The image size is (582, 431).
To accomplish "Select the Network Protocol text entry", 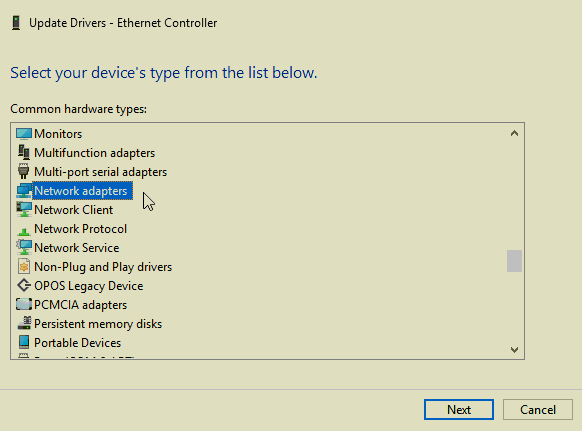I will [81, 229].
